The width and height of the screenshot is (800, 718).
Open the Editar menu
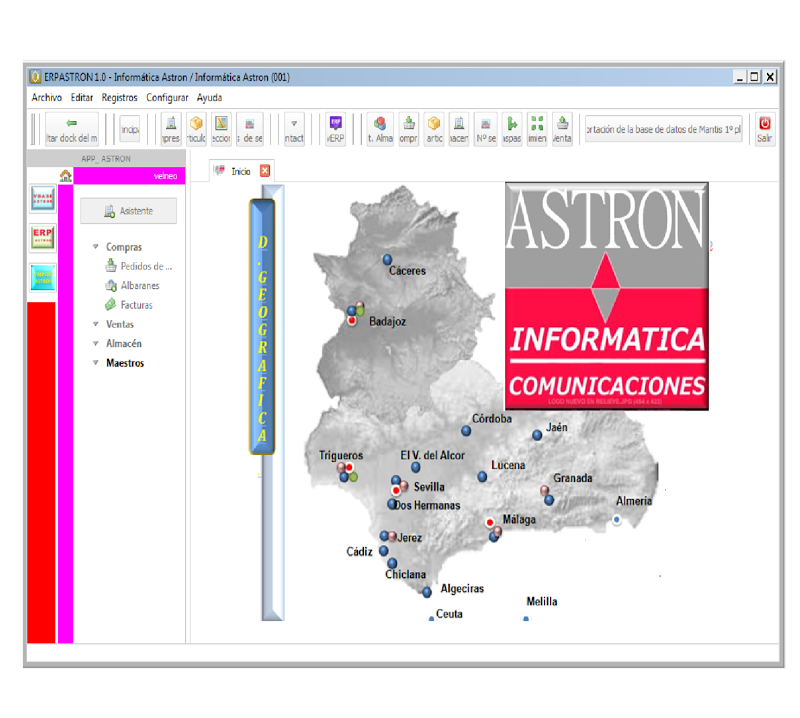click(x=82, y=97)
